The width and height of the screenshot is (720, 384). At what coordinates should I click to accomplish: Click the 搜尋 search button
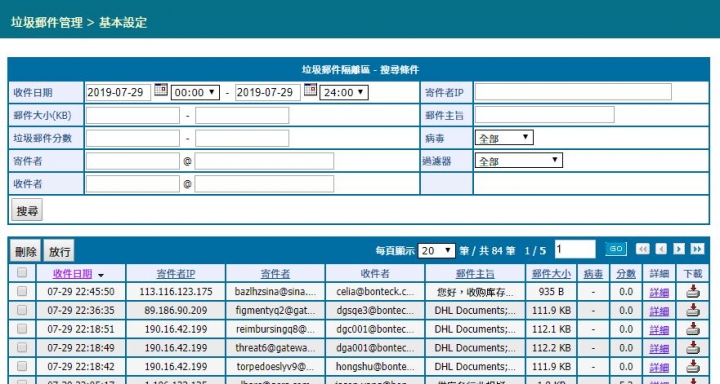tap(27, 210)
